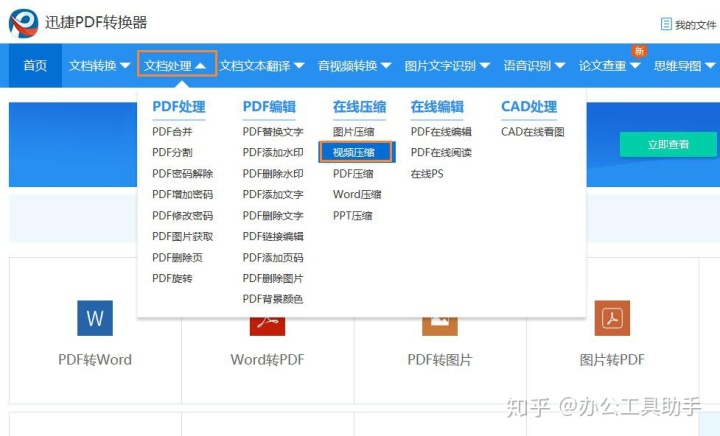Expand the 文档文本翻译 dropdown menu
This screenshot has height=436, width=720.
coord(262,66)
